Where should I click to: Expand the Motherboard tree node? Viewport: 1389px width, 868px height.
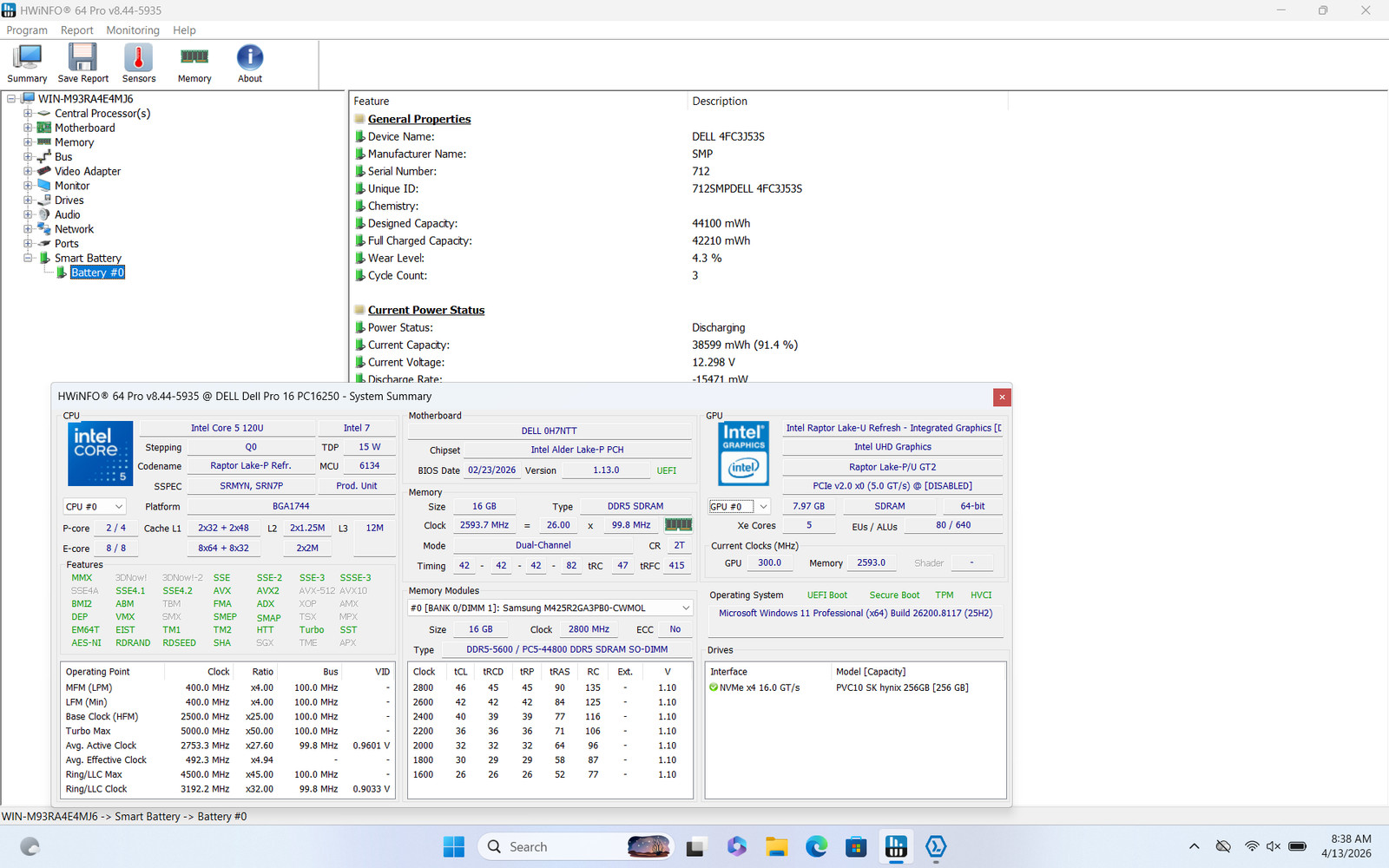(28, 128)
